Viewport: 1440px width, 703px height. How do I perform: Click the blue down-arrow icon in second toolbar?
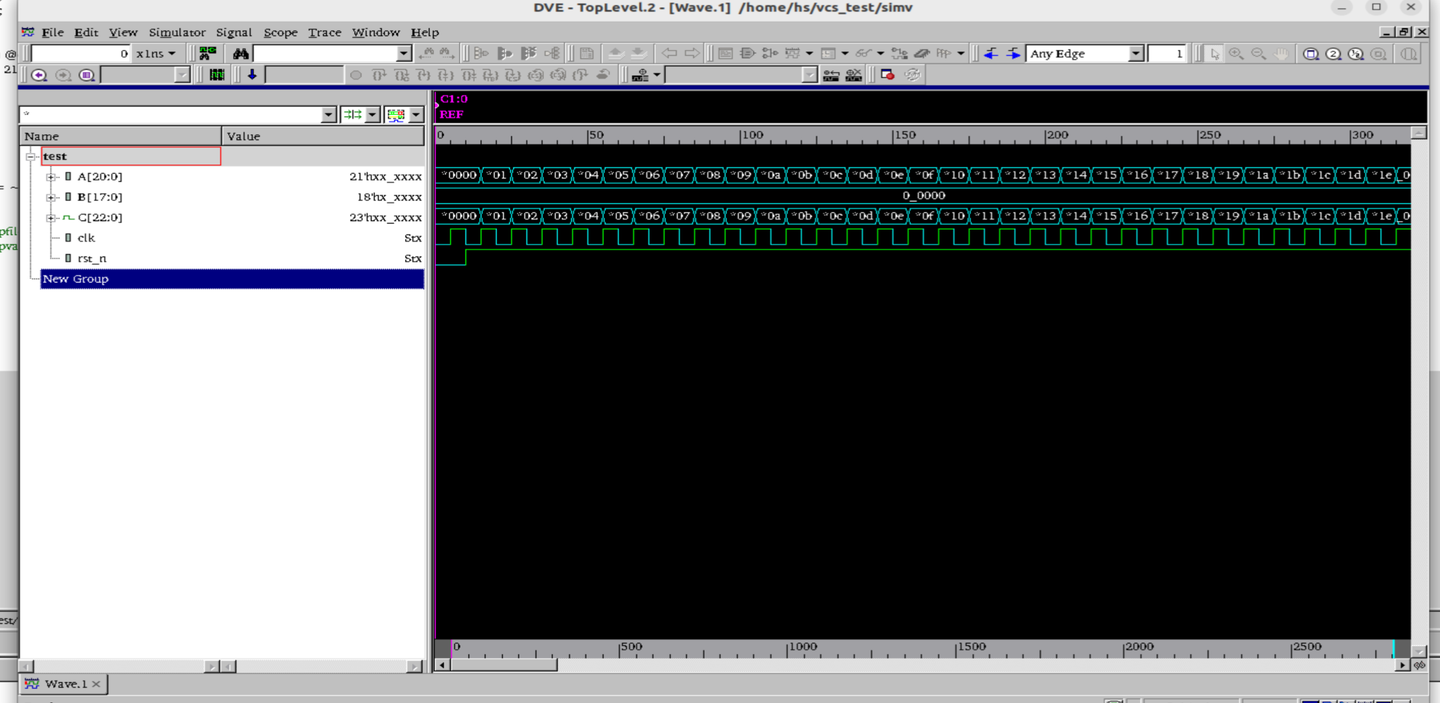[x=252, y=75]
